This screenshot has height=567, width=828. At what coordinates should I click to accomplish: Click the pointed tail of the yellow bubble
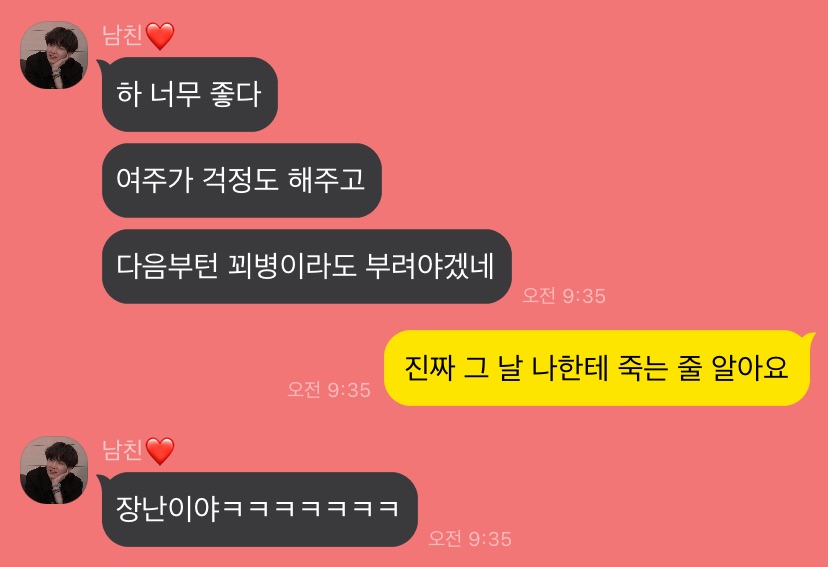pos(808,338)
